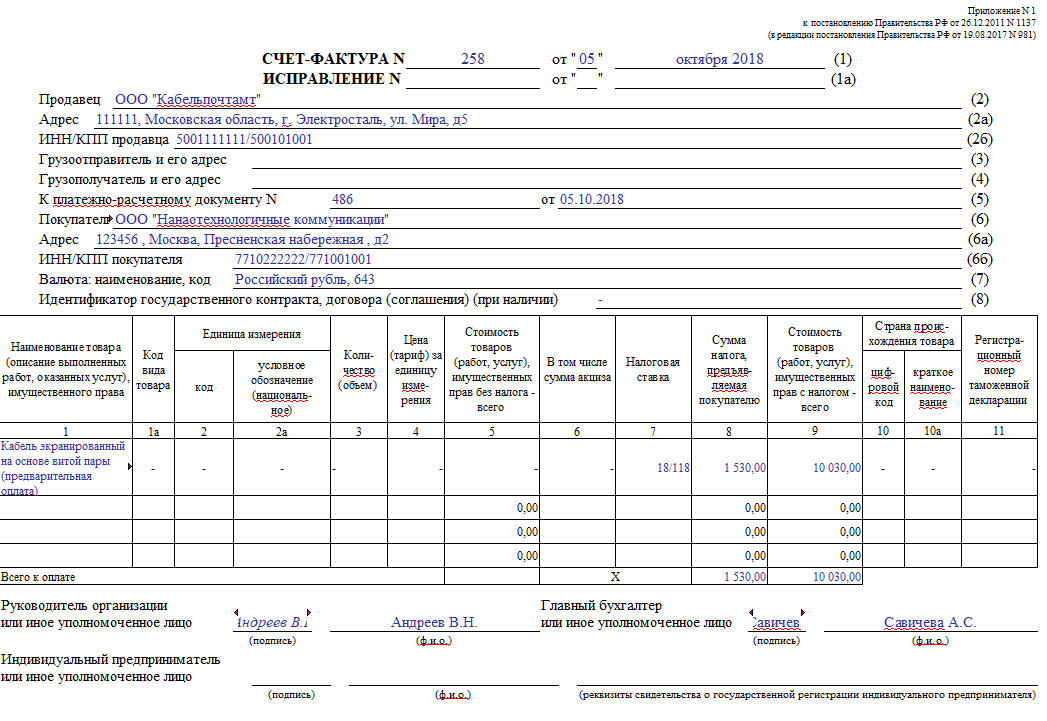Click the seller address field in Электросталь
This screenshot has height=721, width=1047.
(x=282, y=119)
